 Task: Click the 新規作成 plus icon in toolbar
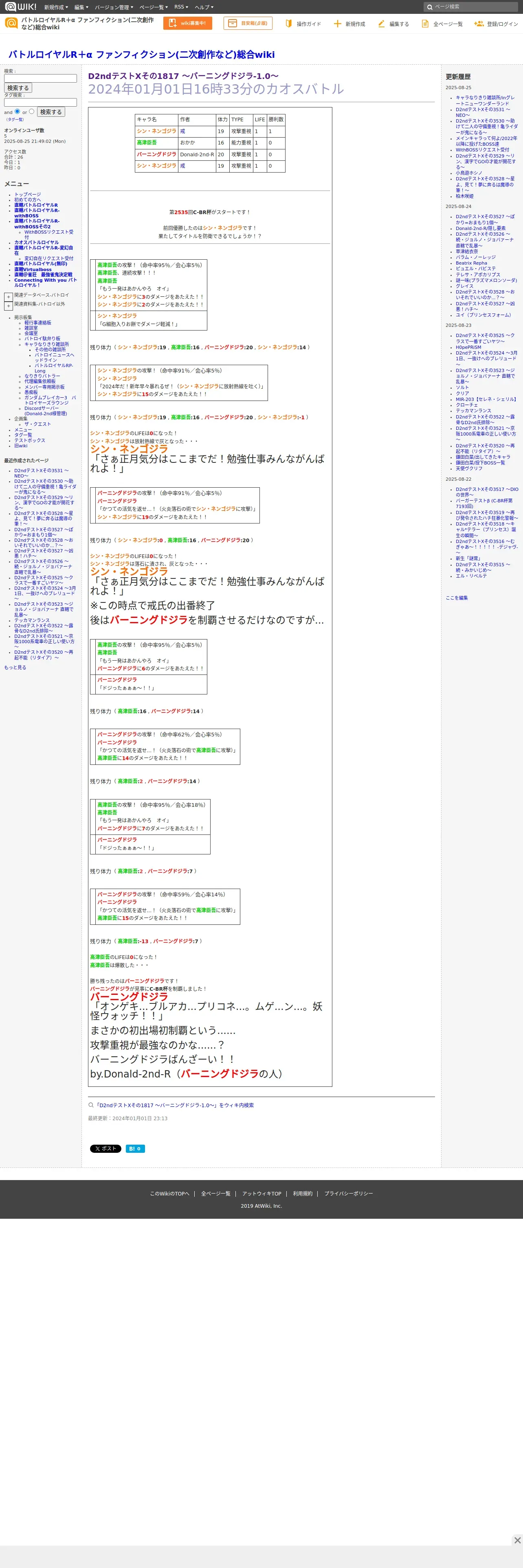[x=337, y=24]
